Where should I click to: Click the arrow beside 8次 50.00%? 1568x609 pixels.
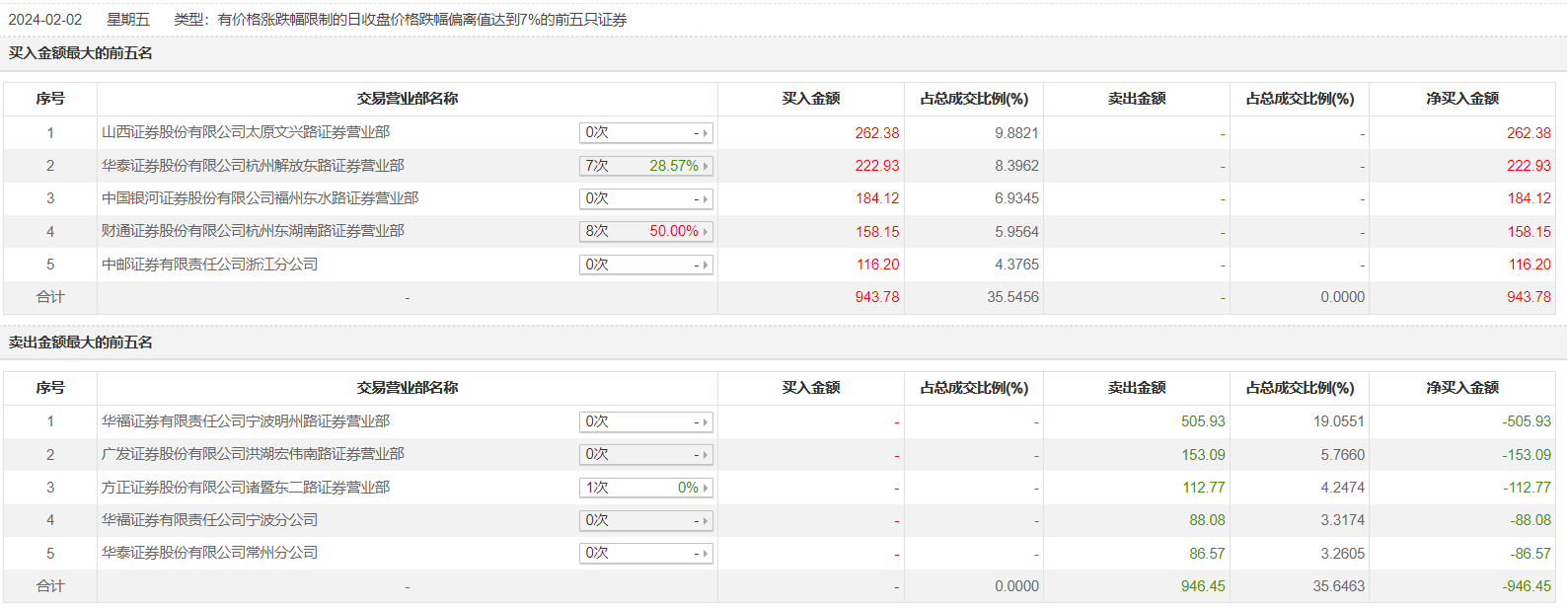tap(706, 232)
